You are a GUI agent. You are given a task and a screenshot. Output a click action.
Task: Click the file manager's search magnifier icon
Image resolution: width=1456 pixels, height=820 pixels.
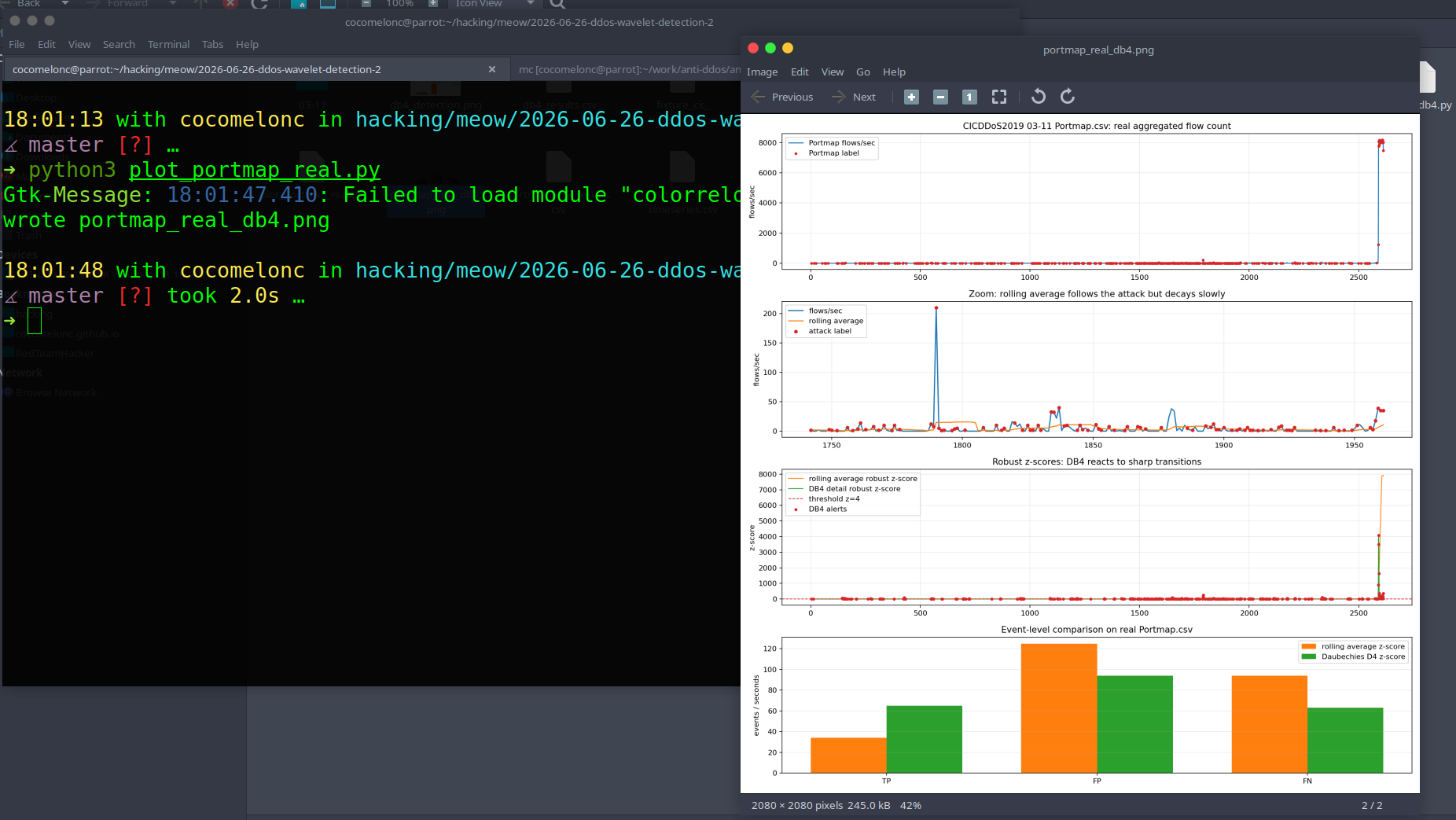pos(557,4)
